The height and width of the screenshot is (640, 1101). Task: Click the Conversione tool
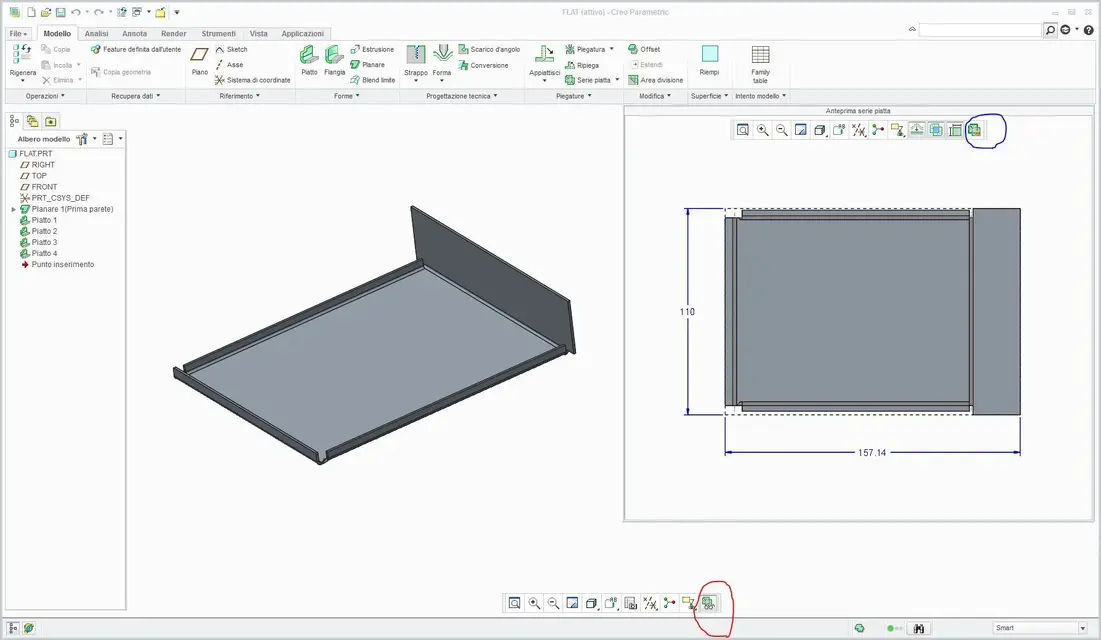[483, 65]
